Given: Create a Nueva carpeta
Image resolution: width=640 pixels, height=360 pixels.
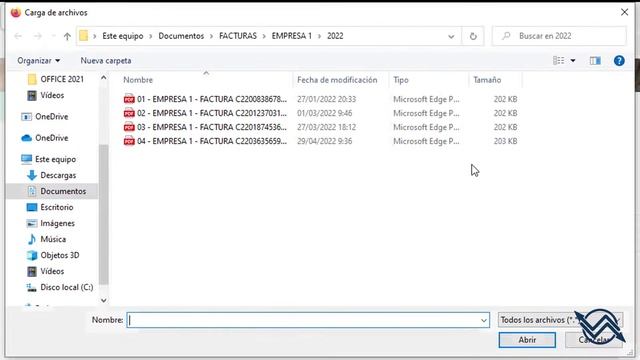Looking at the screenshot, I should click(106, 60).
